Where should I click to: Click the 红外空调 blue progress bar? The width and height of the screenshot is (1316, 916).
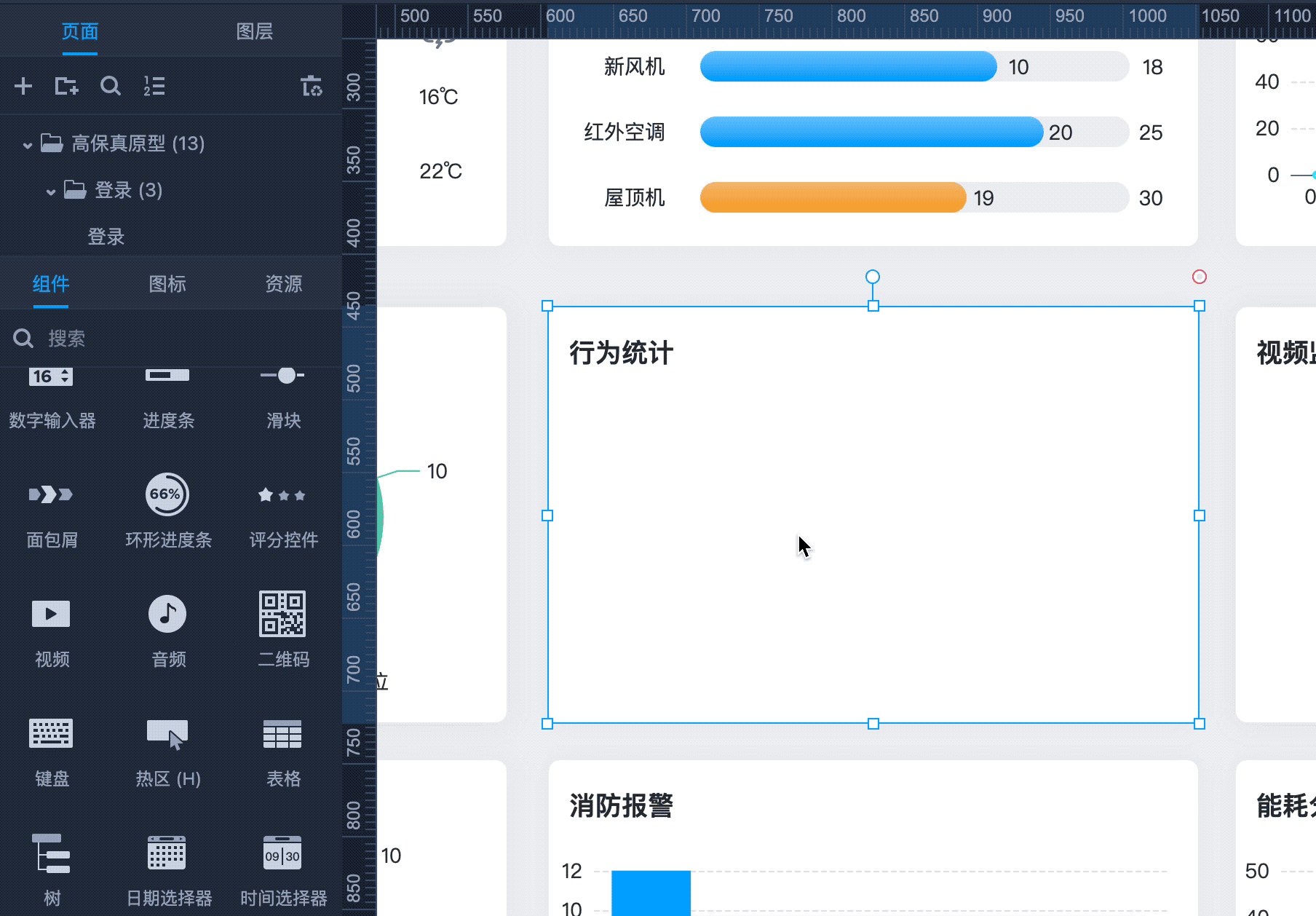point(872,132)
